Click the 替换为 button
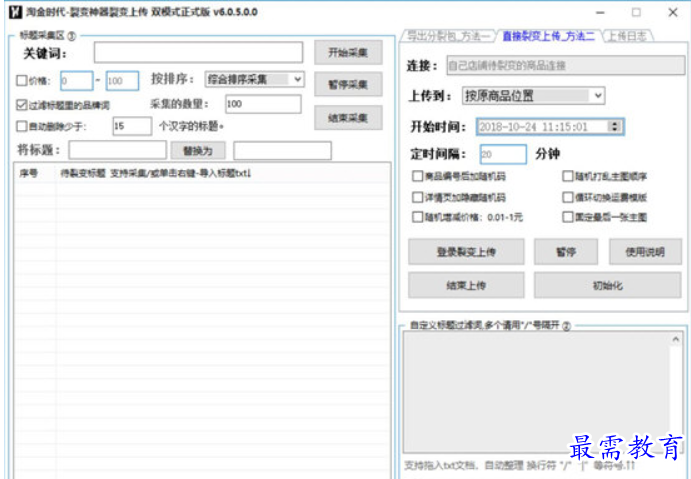 198,151
